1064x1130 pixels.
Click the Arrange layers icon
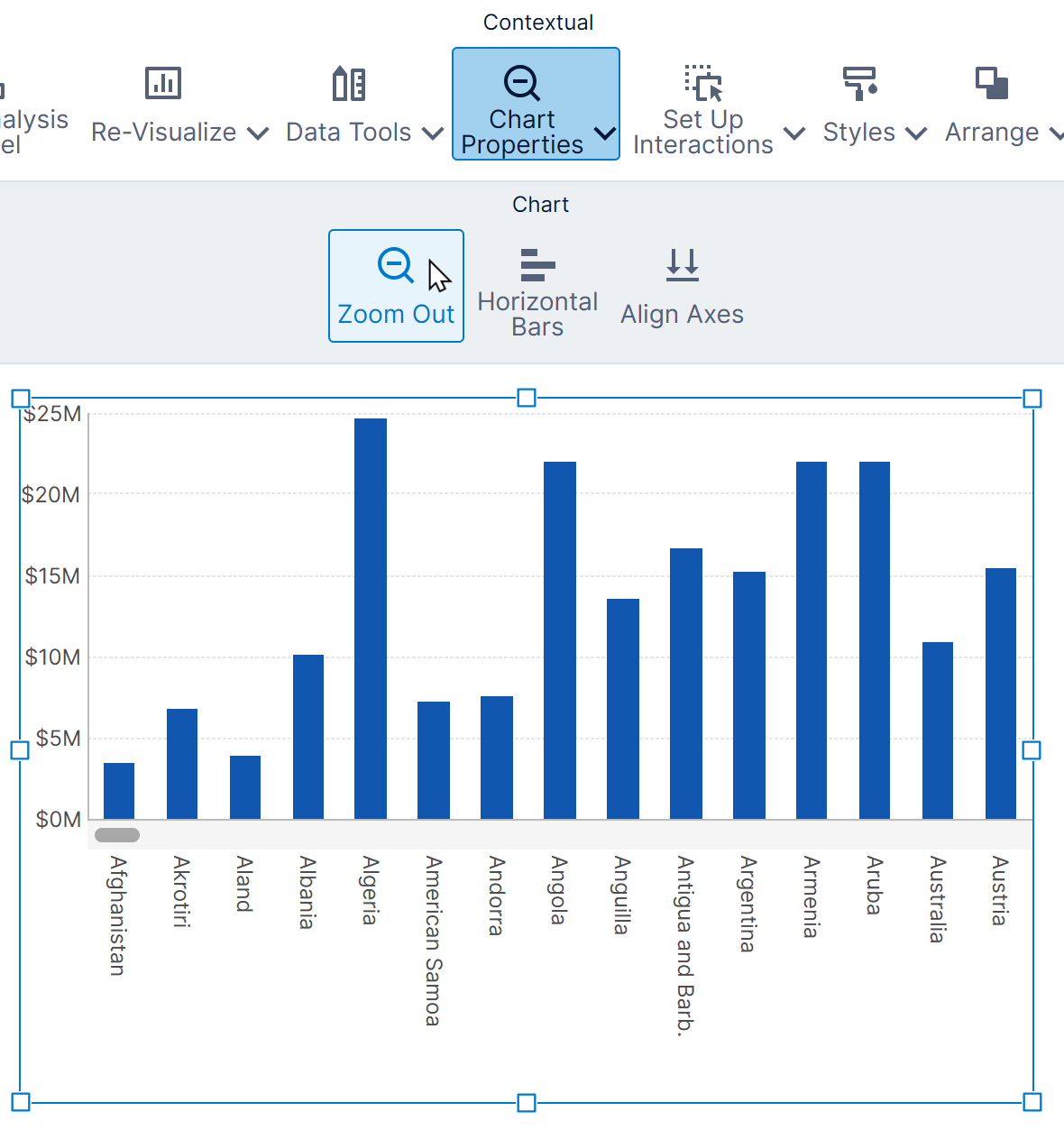click(992, 83)
